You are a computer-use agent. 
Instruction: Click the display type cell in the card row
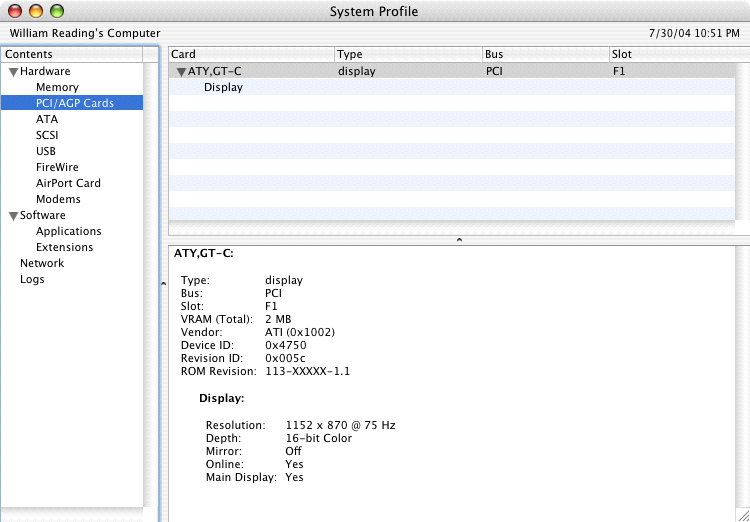pyautogui.click(x=356, y=71)
